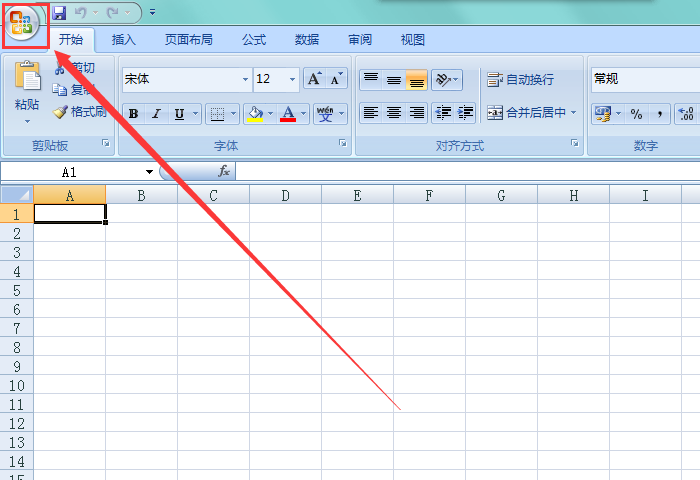This screenshot has height=480, width=700.
Task: Expand borders dropdown arrow
Action: 233,114
